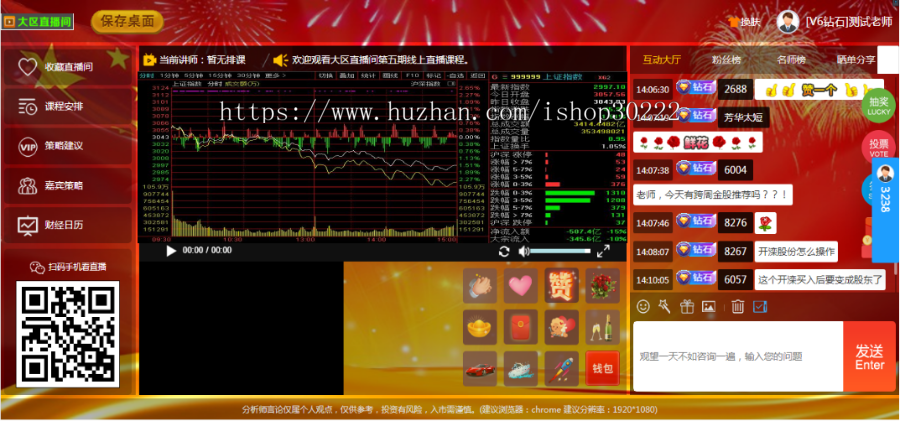Open the gift box icon in chat toolbar

686,306
